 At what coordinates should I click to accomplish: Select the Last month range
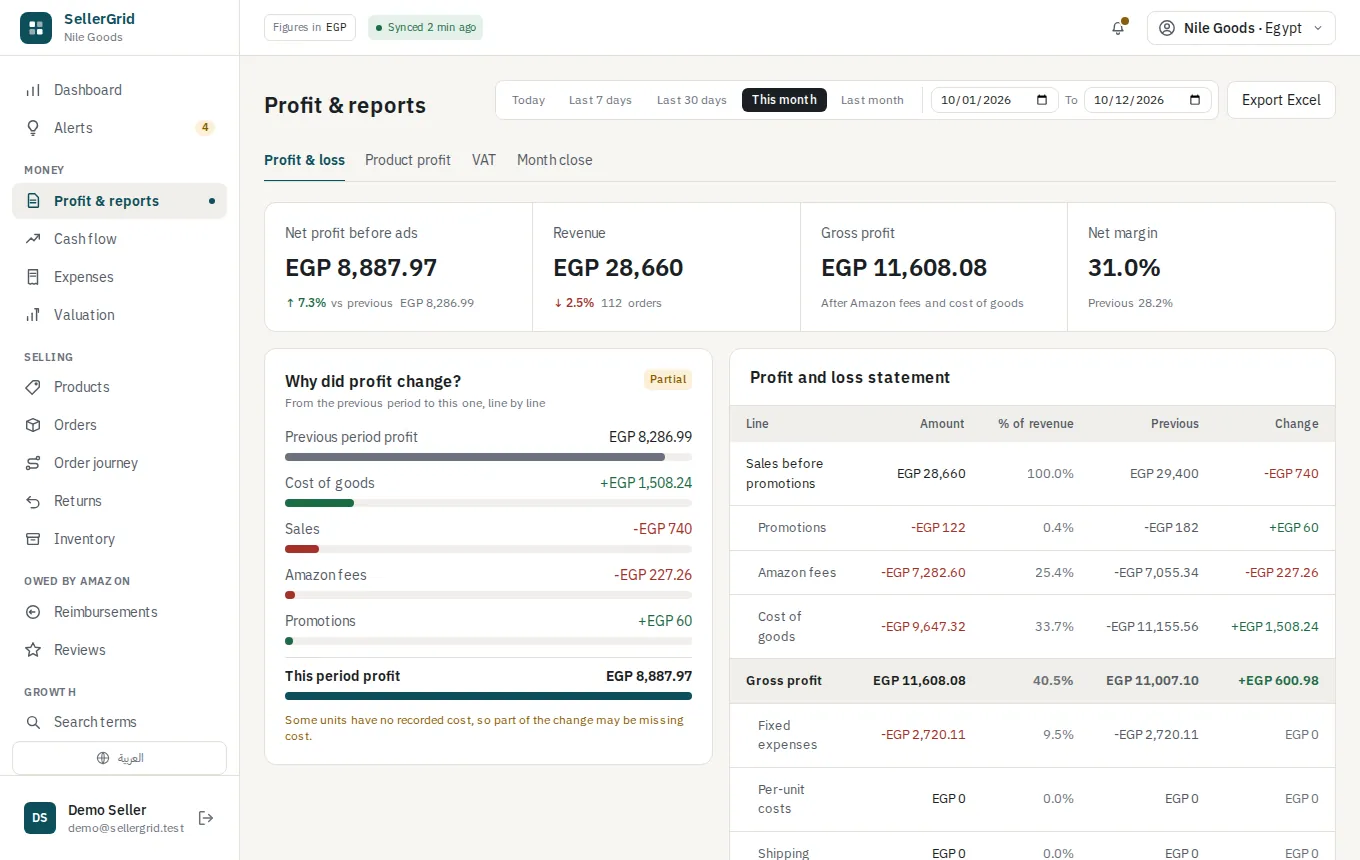[x=872, y=100]
